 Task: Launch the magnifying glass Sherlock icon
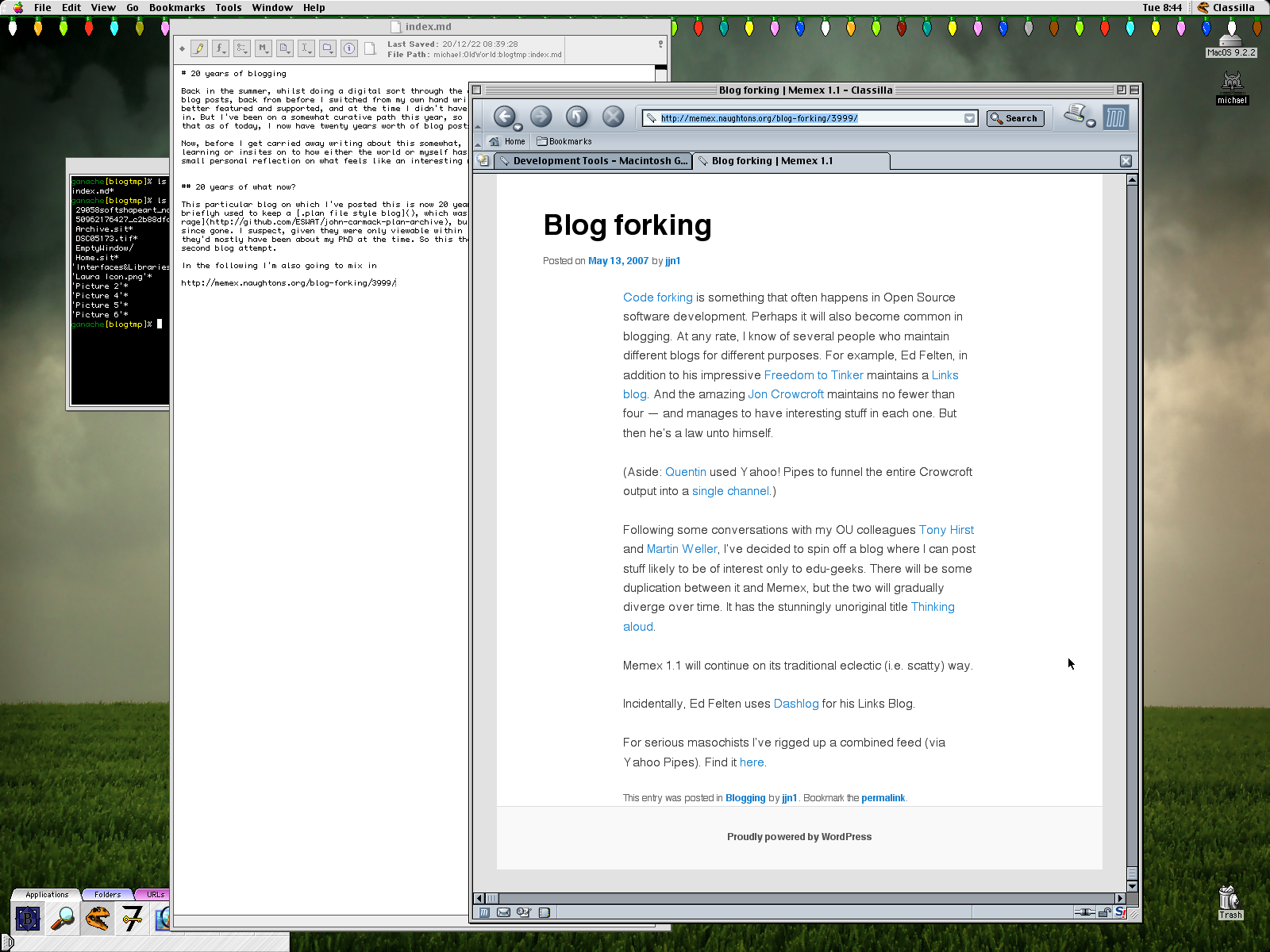coord(63,919)
